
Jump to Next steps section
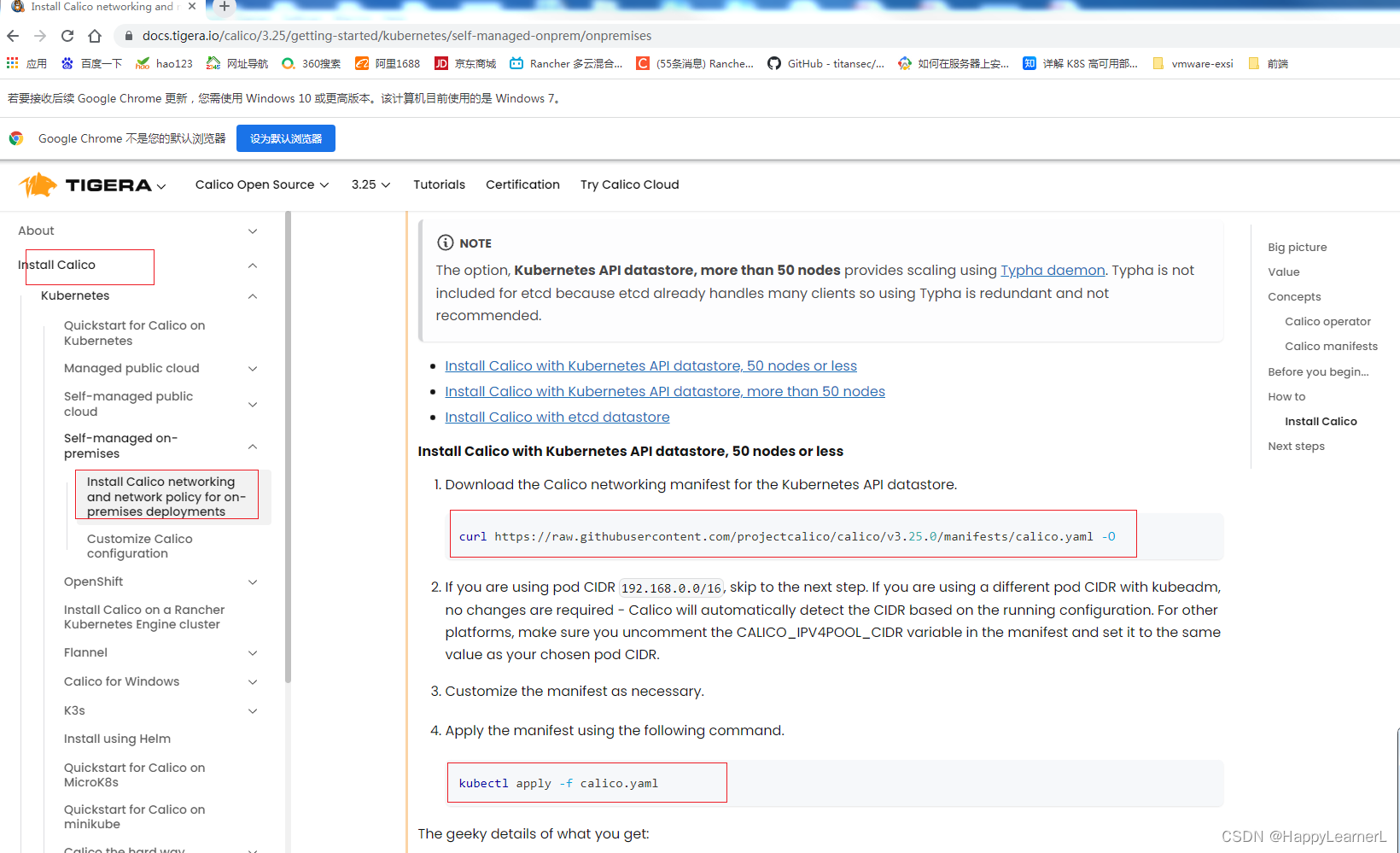(1296, 446)
